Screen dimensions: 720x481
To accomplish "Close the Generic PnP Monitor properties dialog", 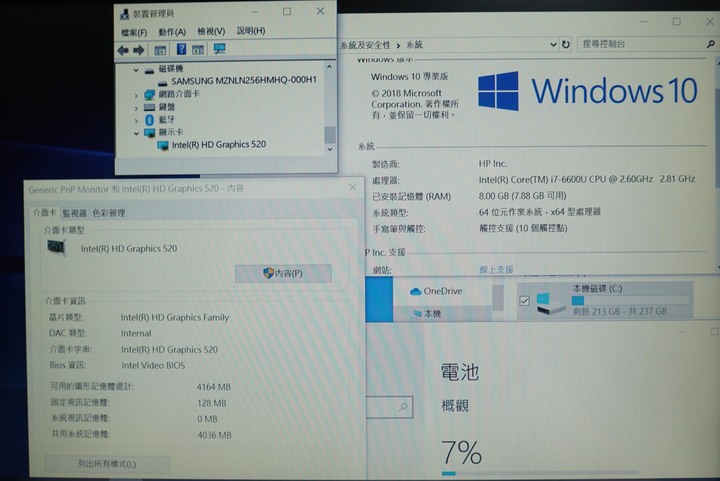I will pyautogui.click(x=353, y=187).
